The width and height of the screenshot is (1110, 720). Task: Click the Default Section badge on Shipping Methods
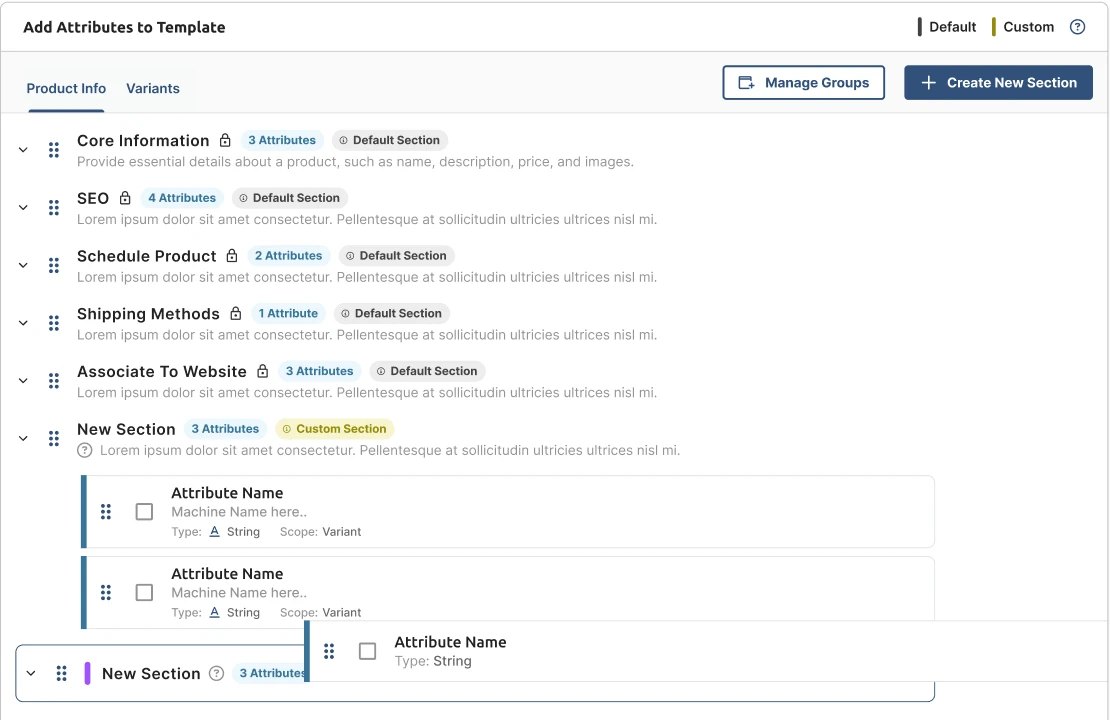tap(391, 313)
